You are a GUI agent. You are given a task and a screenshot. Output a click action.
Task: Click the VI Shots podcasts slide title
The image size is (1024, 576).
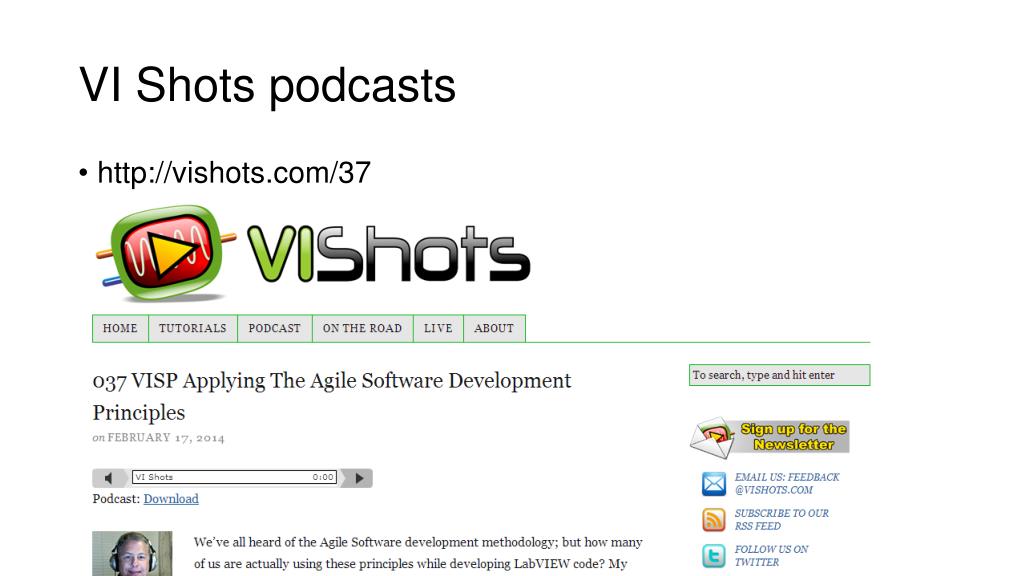pyautogui.click(x=267, y=86)
